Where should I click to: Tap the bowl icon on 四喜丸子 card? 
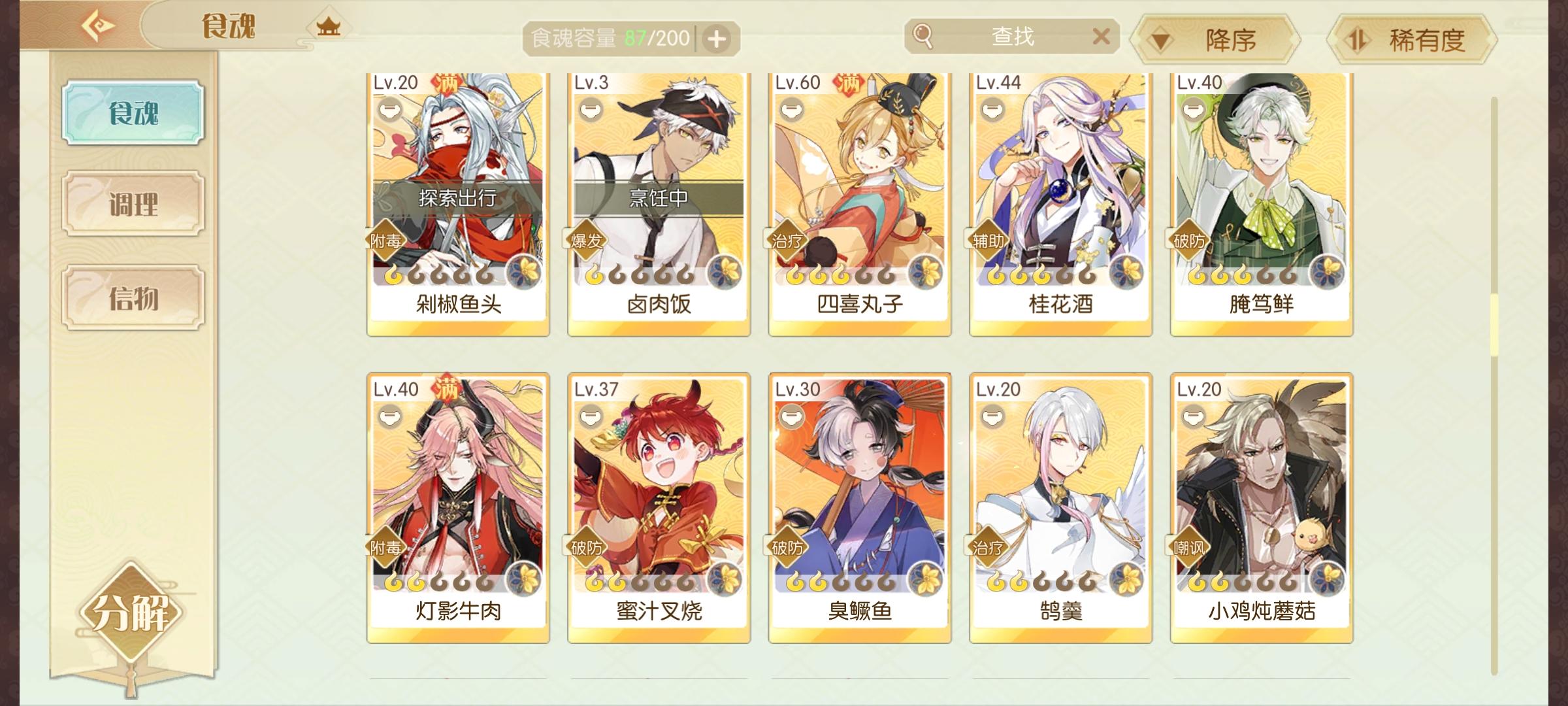click(791, 109)
